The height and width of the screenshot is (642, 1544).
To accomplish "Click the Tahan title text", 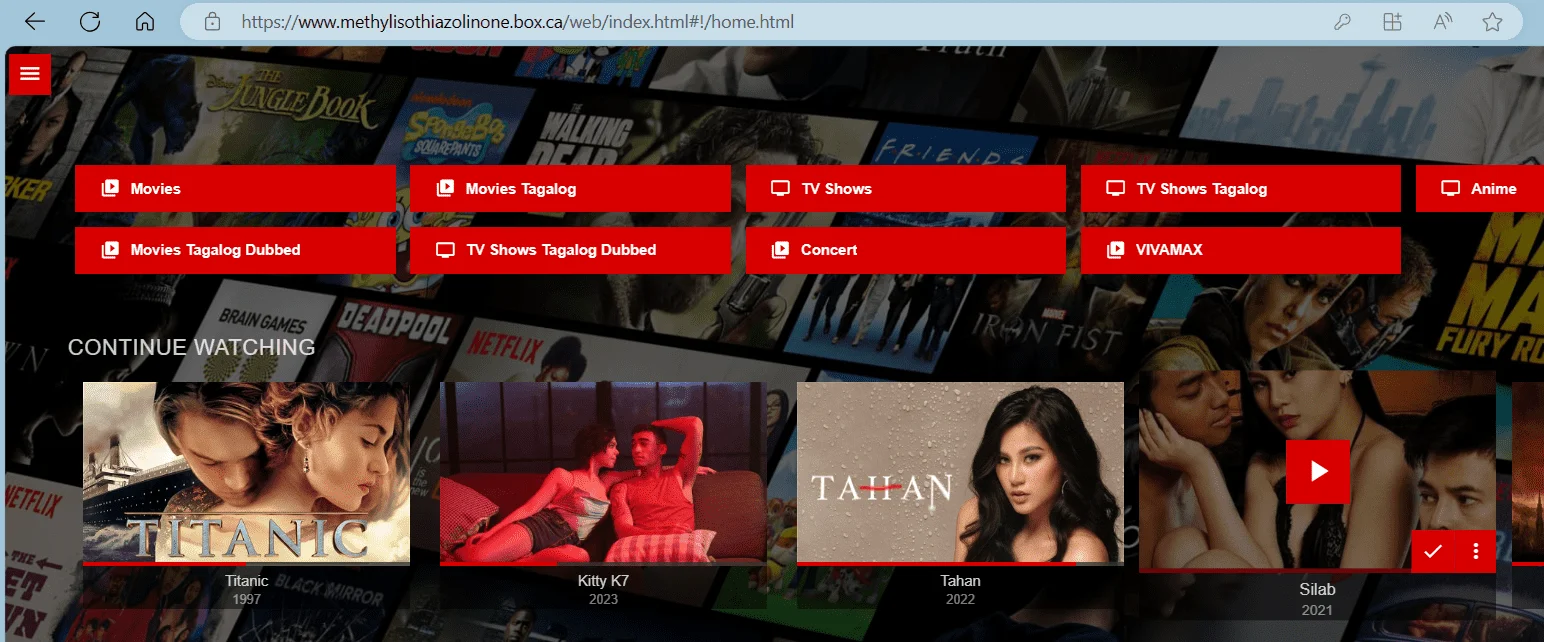I will (960, 581).
